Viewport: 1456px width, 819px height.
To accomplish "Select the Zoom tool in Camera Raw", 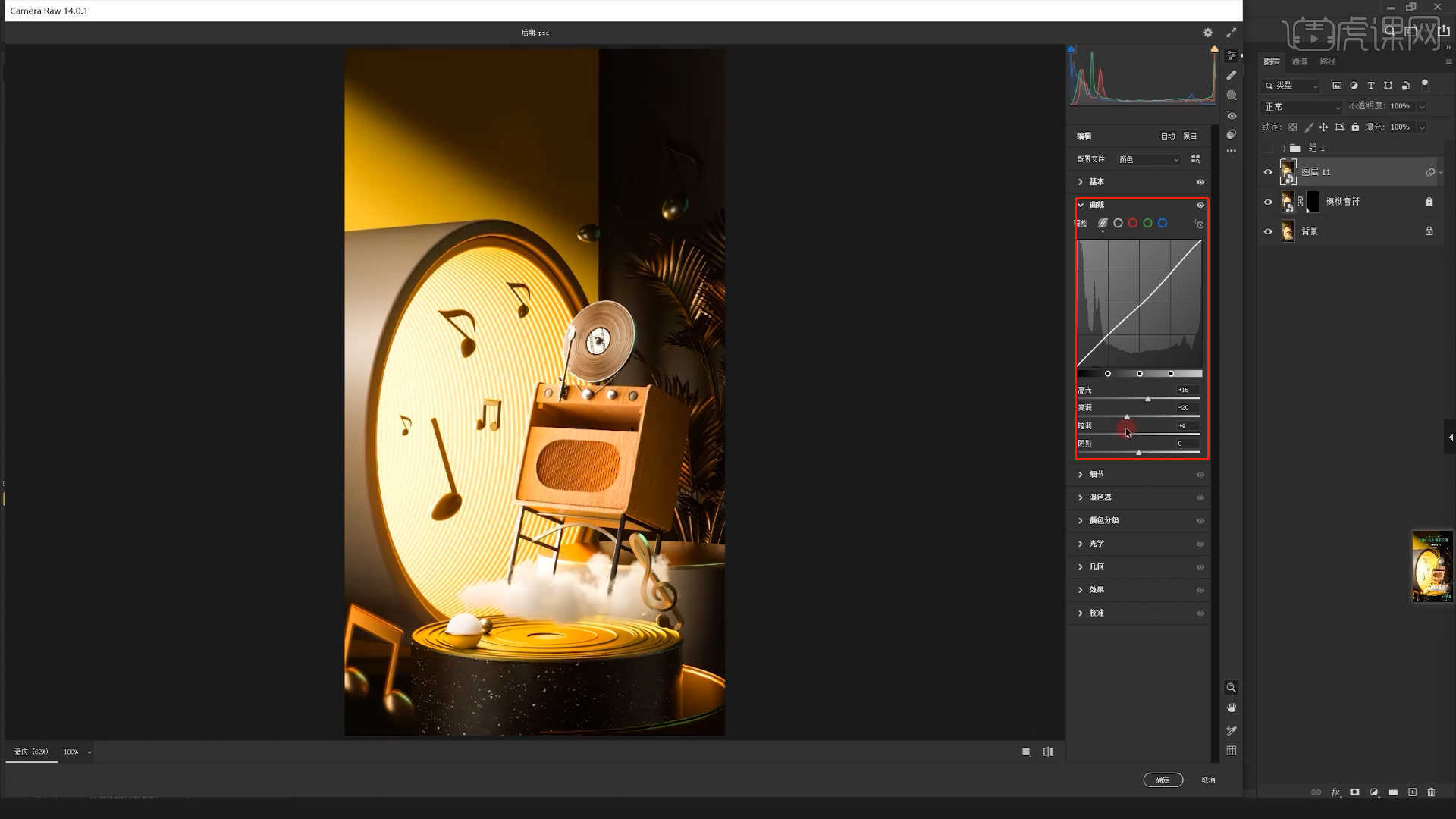I will [1232, 688].
